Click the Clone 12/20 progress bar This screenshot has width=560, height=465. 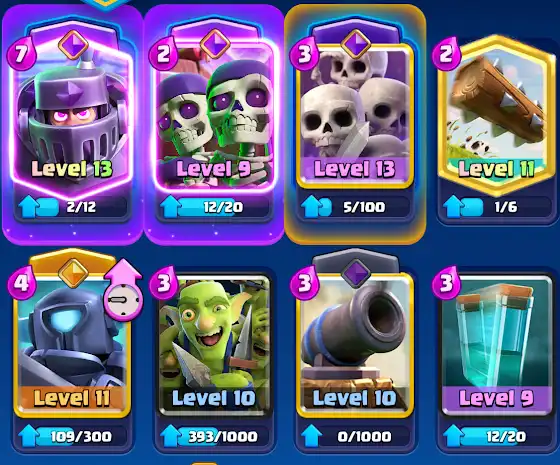496,436
